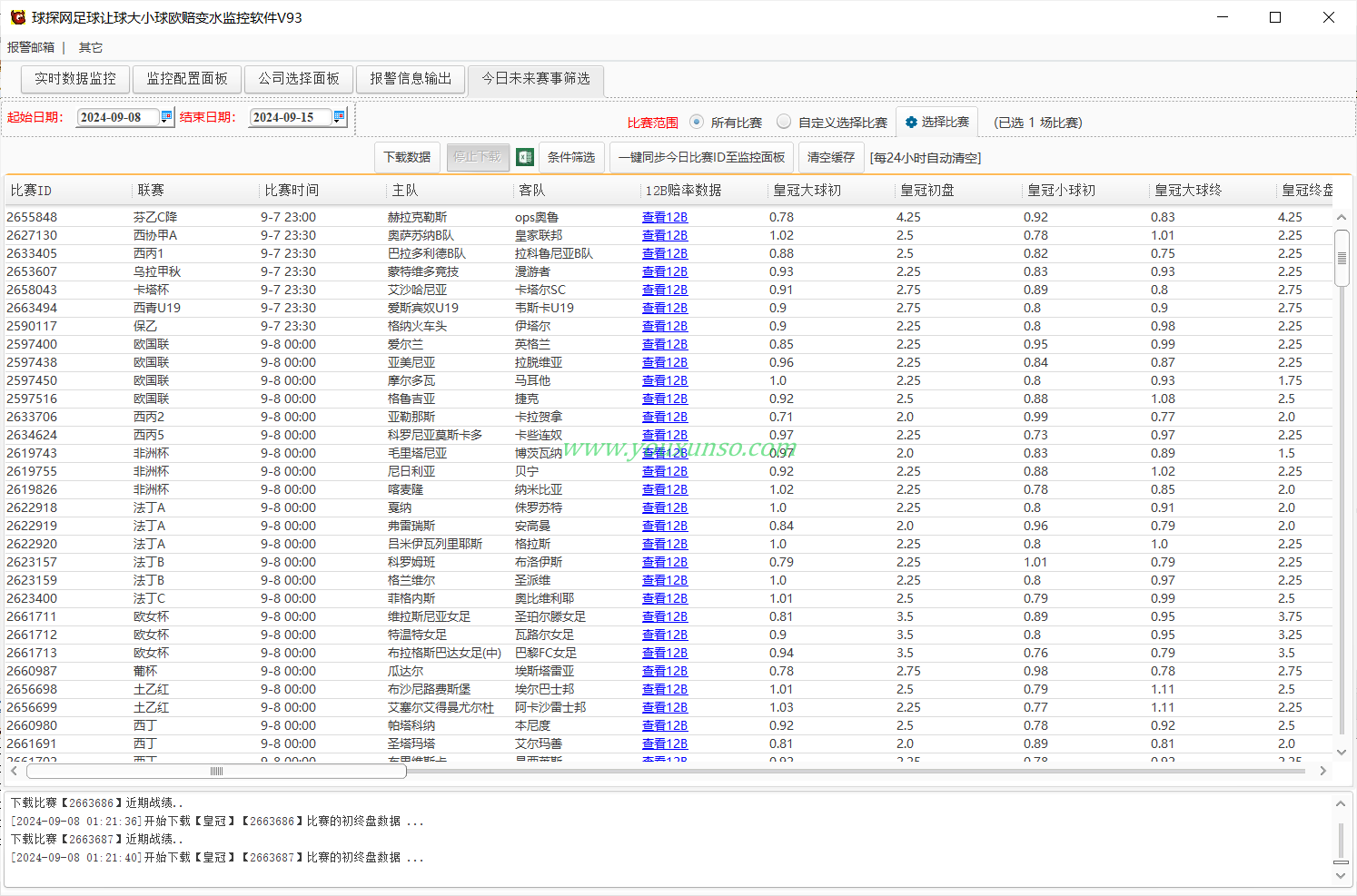Click the log panel scroll-up arrow
Screen dimensions: 1357x896
click(x=1341, y=803)
